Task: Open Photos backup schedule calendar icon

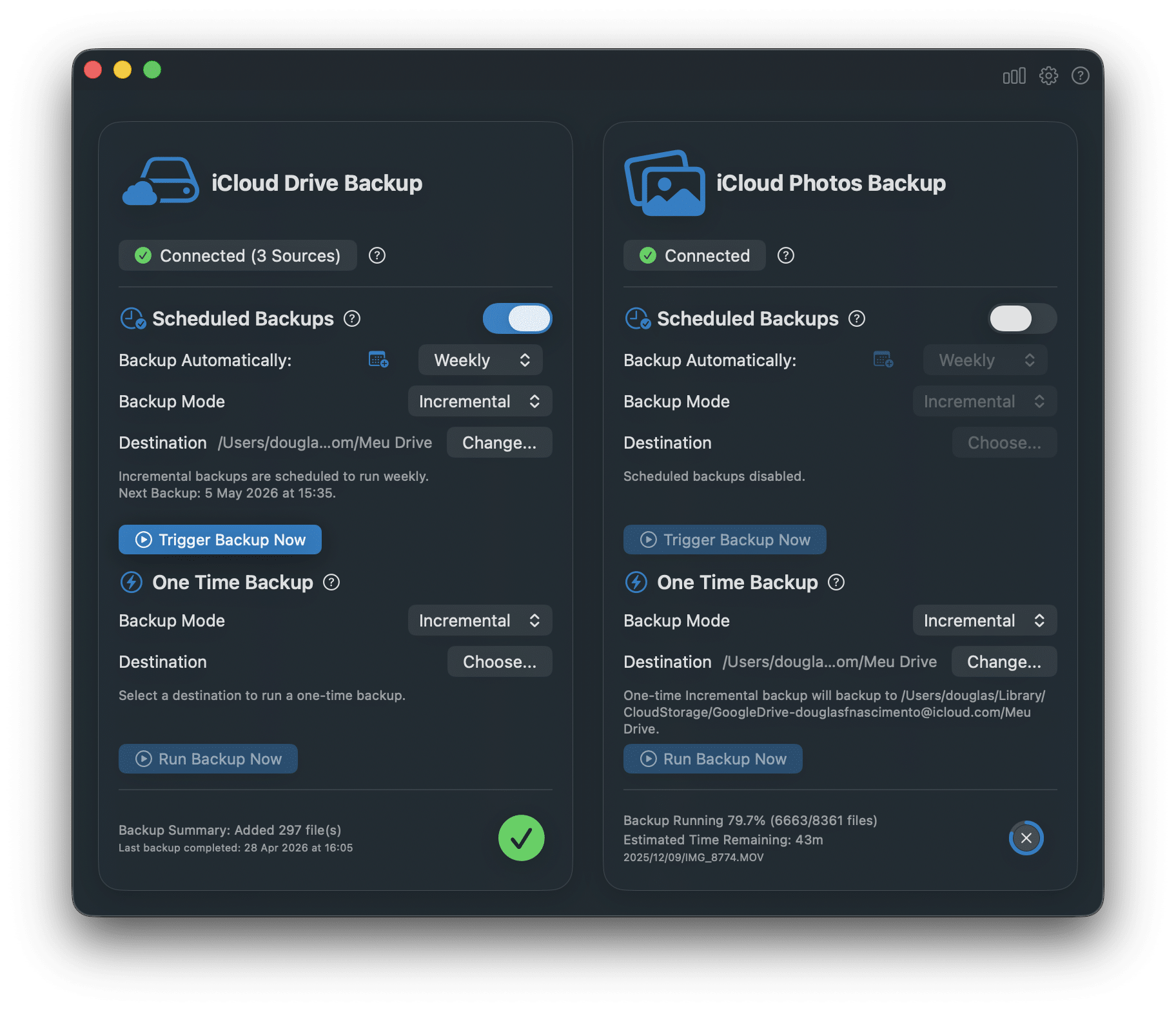Action: point(883,360)
